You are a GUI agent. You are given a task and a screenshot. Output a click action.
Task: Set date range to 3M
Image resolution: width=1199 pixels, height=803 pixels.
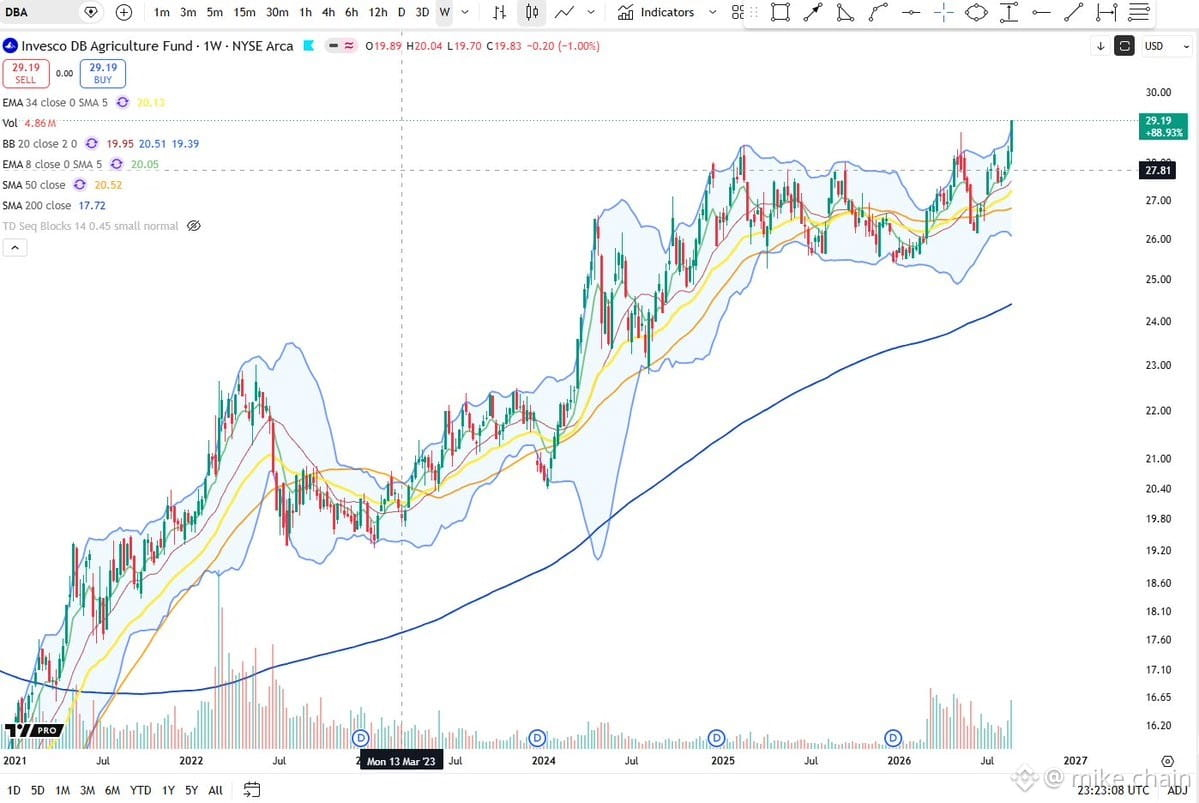tap(87, 790)
